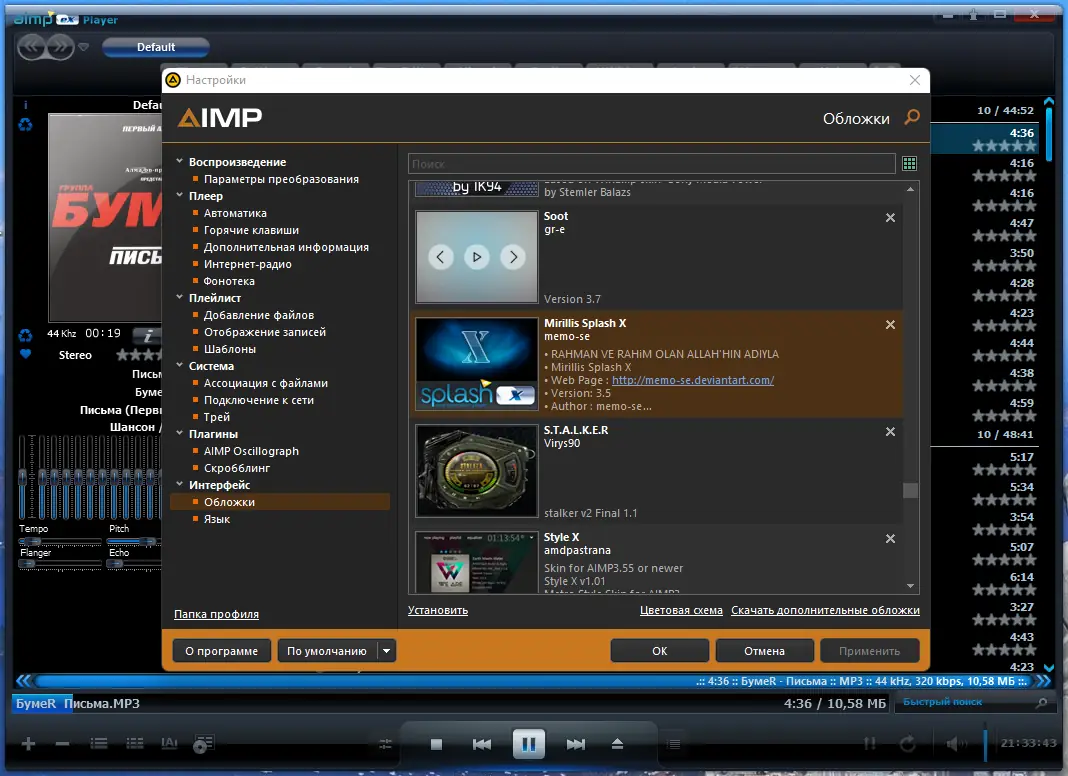Viewport: 1068px width, 776px height.
Task: Toggle the heart favorite icon
Action: (x=25, y=354)
